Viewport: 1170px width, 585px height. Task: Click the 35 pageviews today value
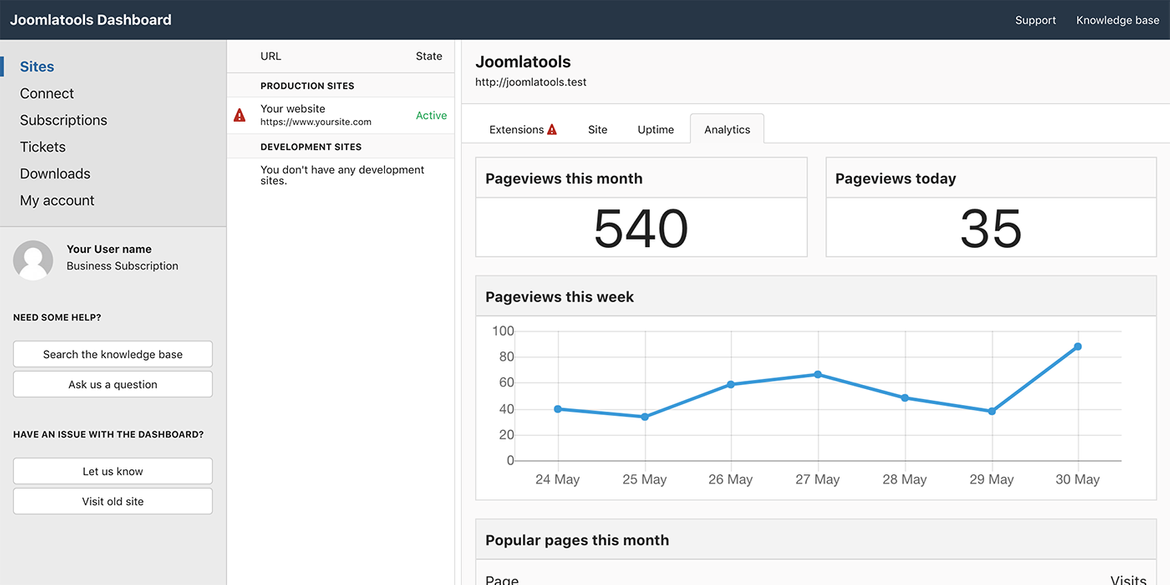991,228
